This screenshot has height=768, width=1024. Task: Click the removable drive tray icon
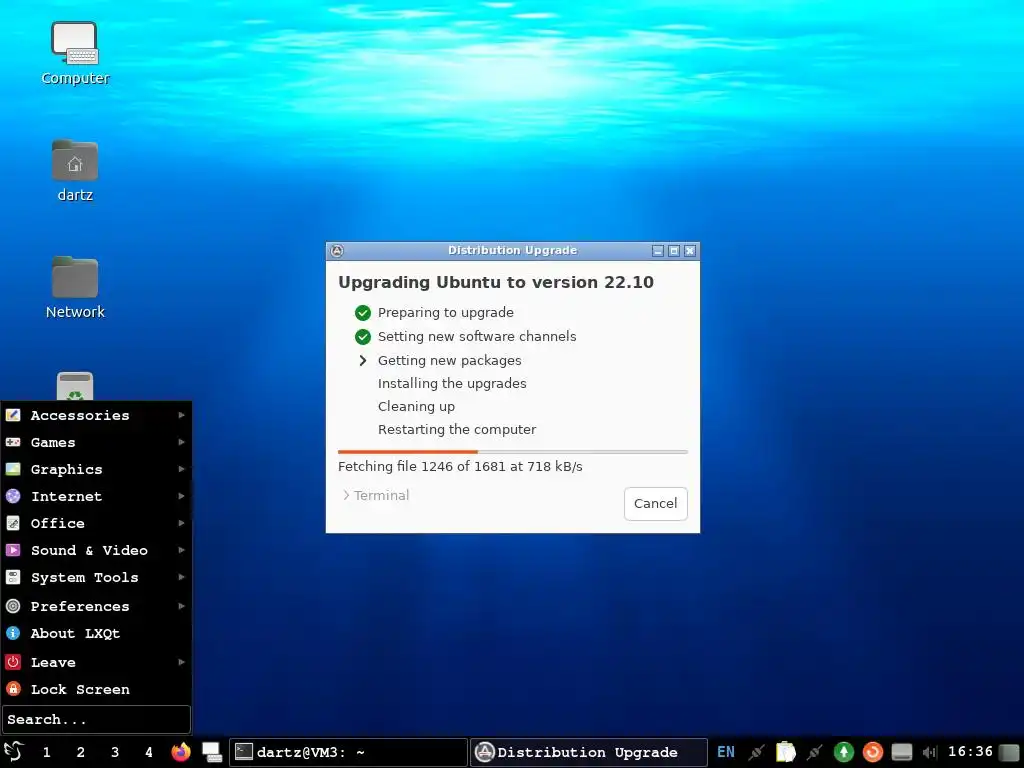point(902,752)
